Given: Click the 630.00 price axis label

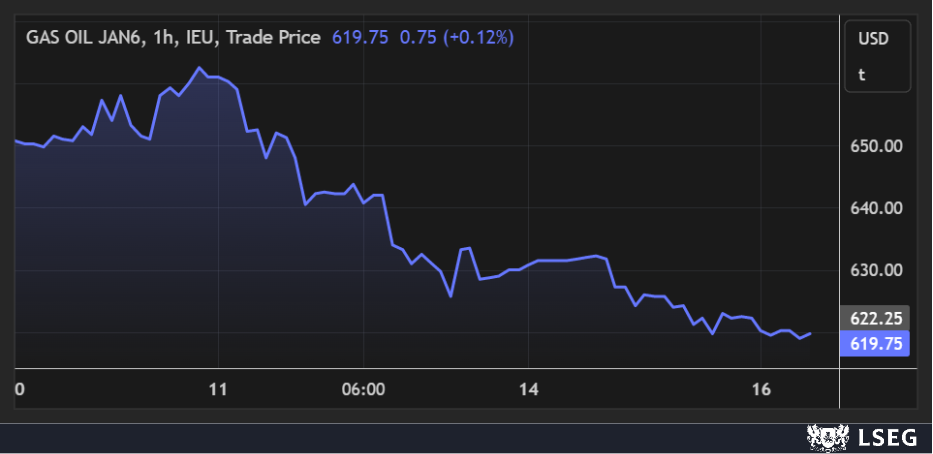Looking at the screenshot, I should point(876,270).
